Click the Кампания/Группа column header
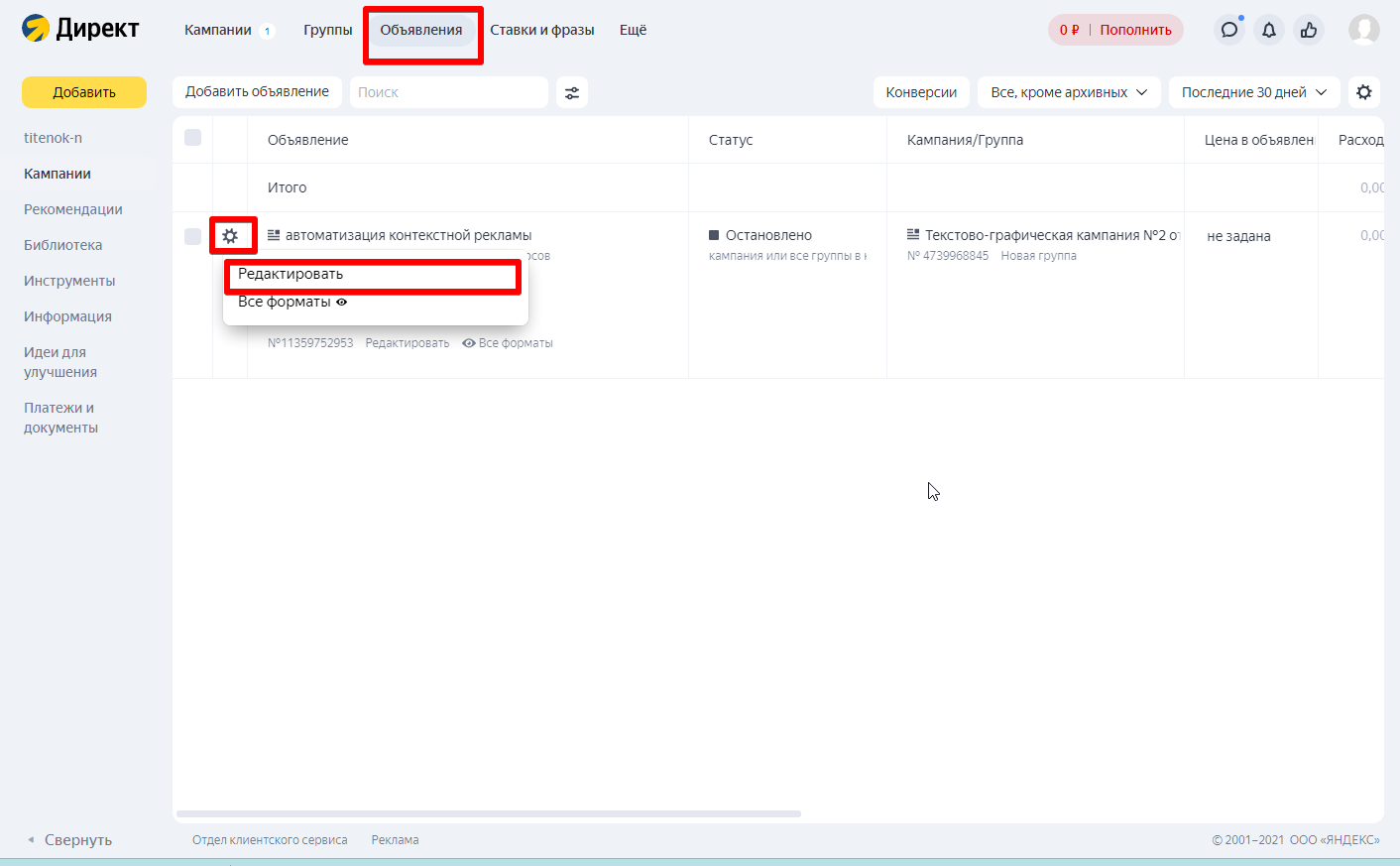This screenshot has width=1400, height=866. point(965,140)
